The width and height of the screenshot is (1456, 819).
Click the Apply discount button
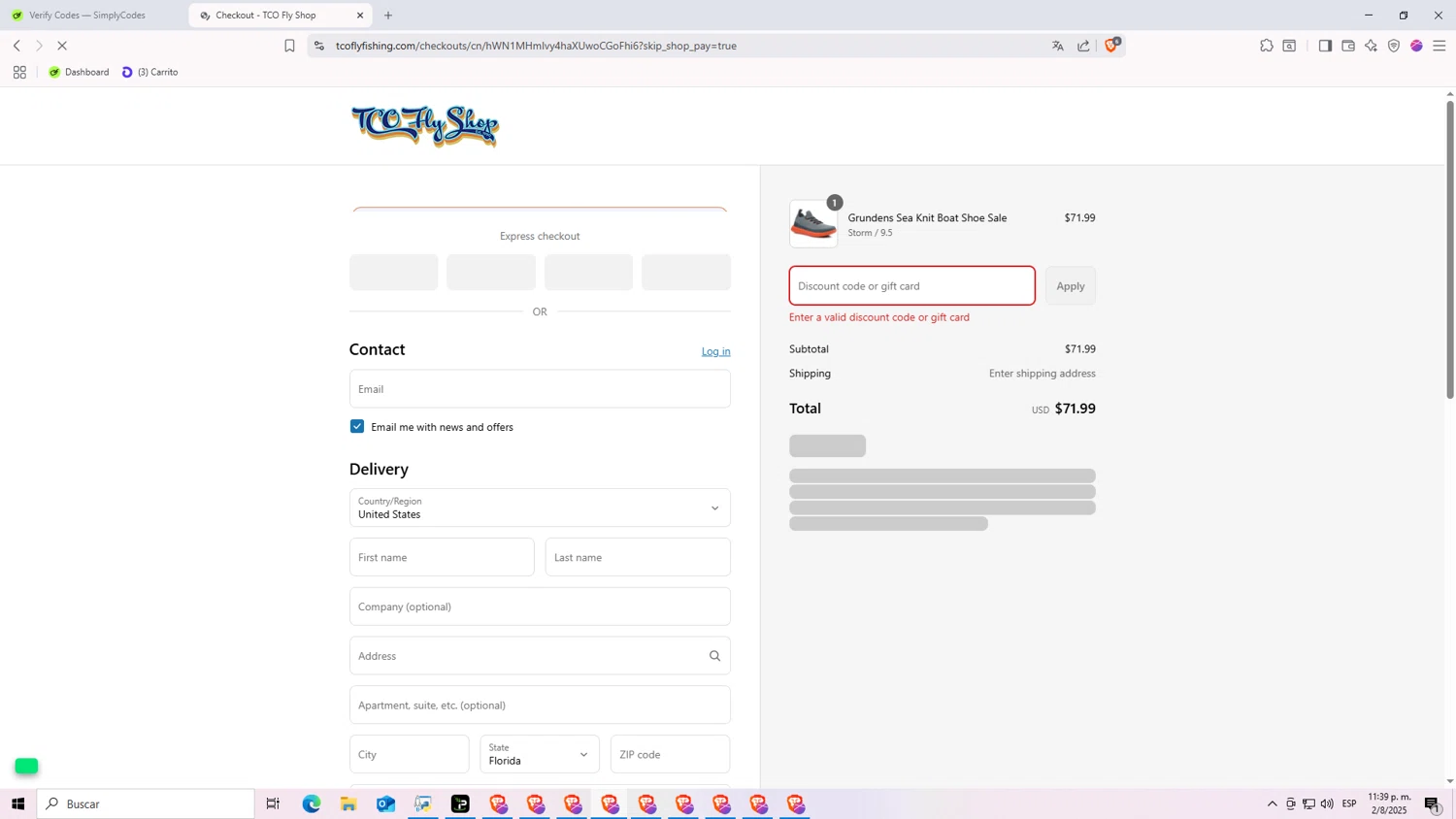tap(1071, 285)
